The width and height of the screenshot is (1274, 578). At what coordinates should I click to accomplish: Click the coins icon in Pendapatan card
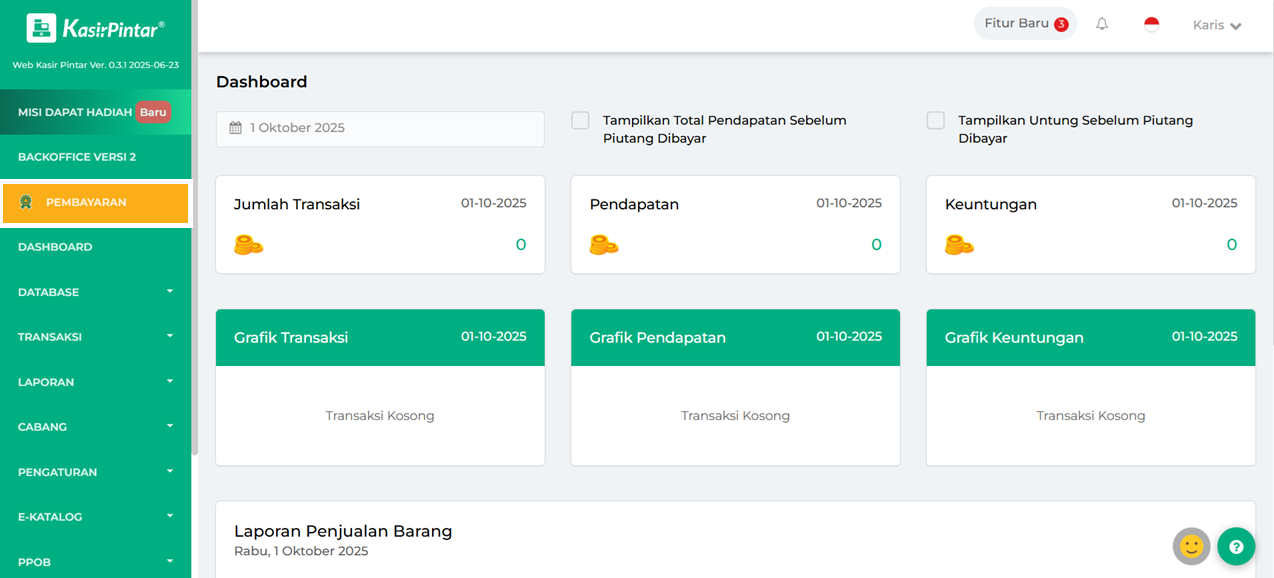(604, 245)
